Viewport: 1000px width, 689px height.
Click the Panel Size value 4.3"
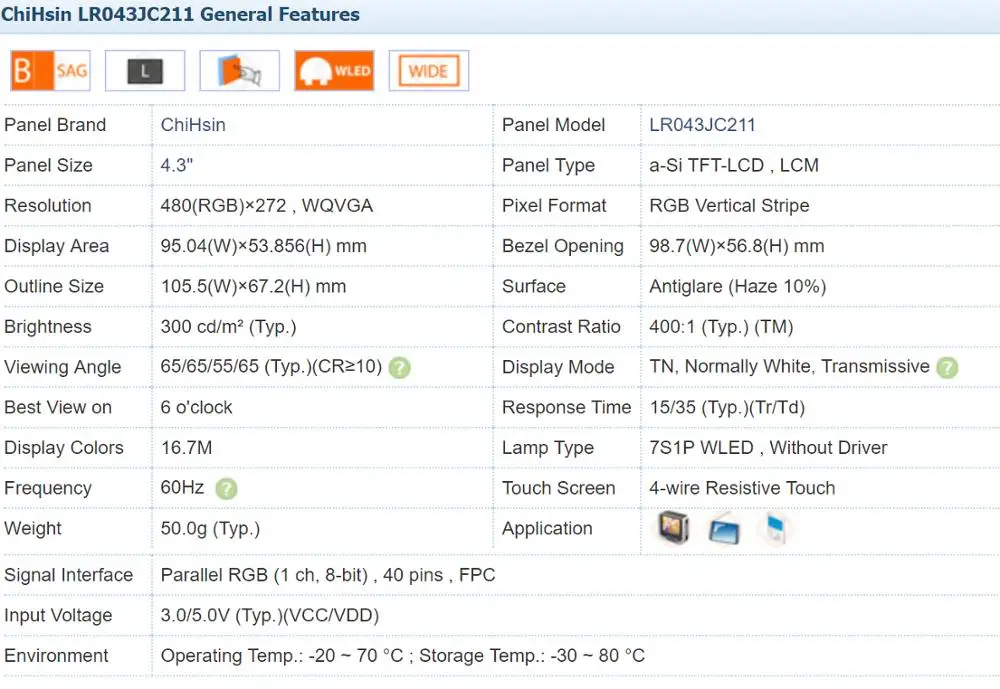(x=177, y=165)
